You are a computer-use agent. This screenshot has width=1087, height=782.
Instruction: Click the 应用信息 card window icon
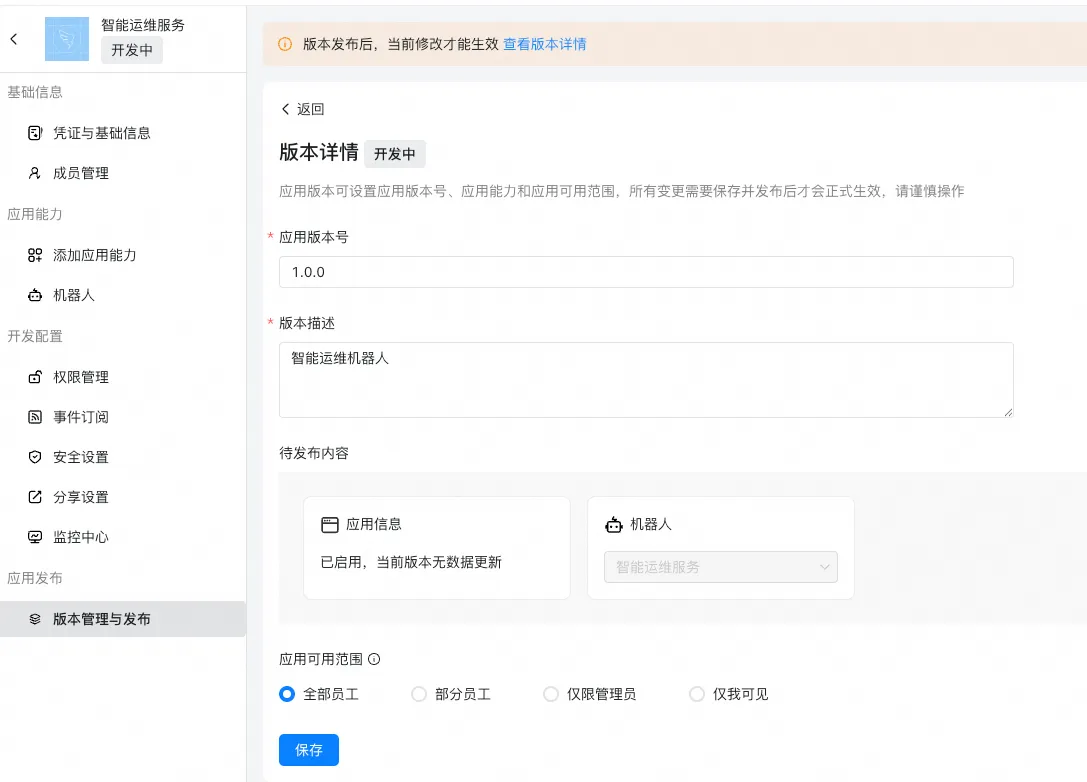click(330, 525)
